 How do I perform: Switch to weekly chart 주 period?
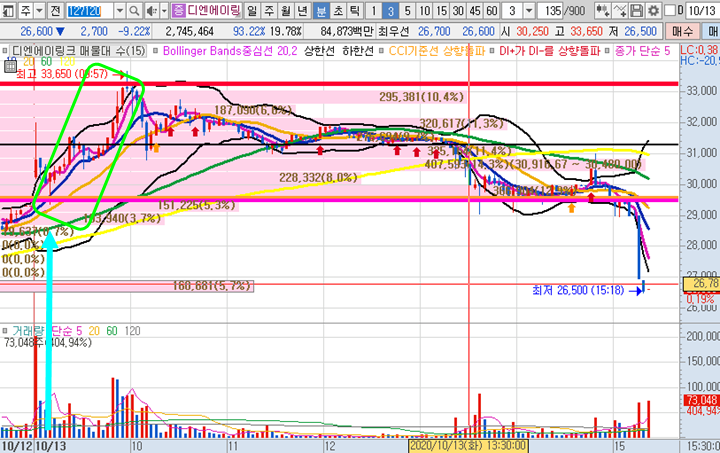tap(270, 10)
